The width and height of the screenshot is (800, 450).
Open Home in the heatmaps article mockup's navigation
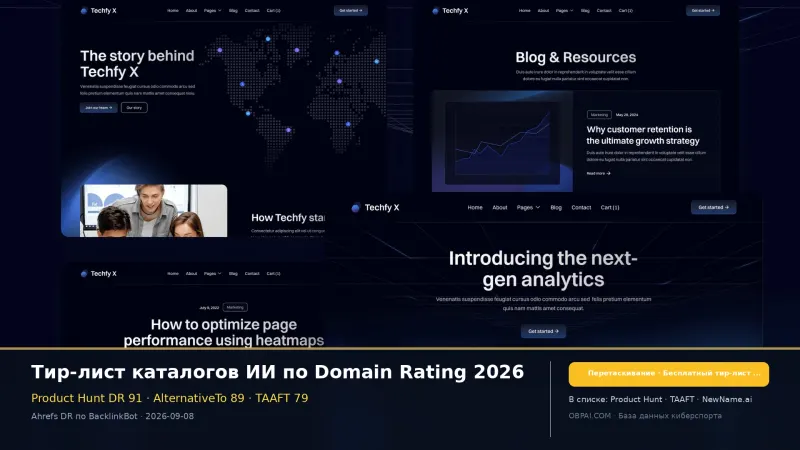(x=173, y=273)
